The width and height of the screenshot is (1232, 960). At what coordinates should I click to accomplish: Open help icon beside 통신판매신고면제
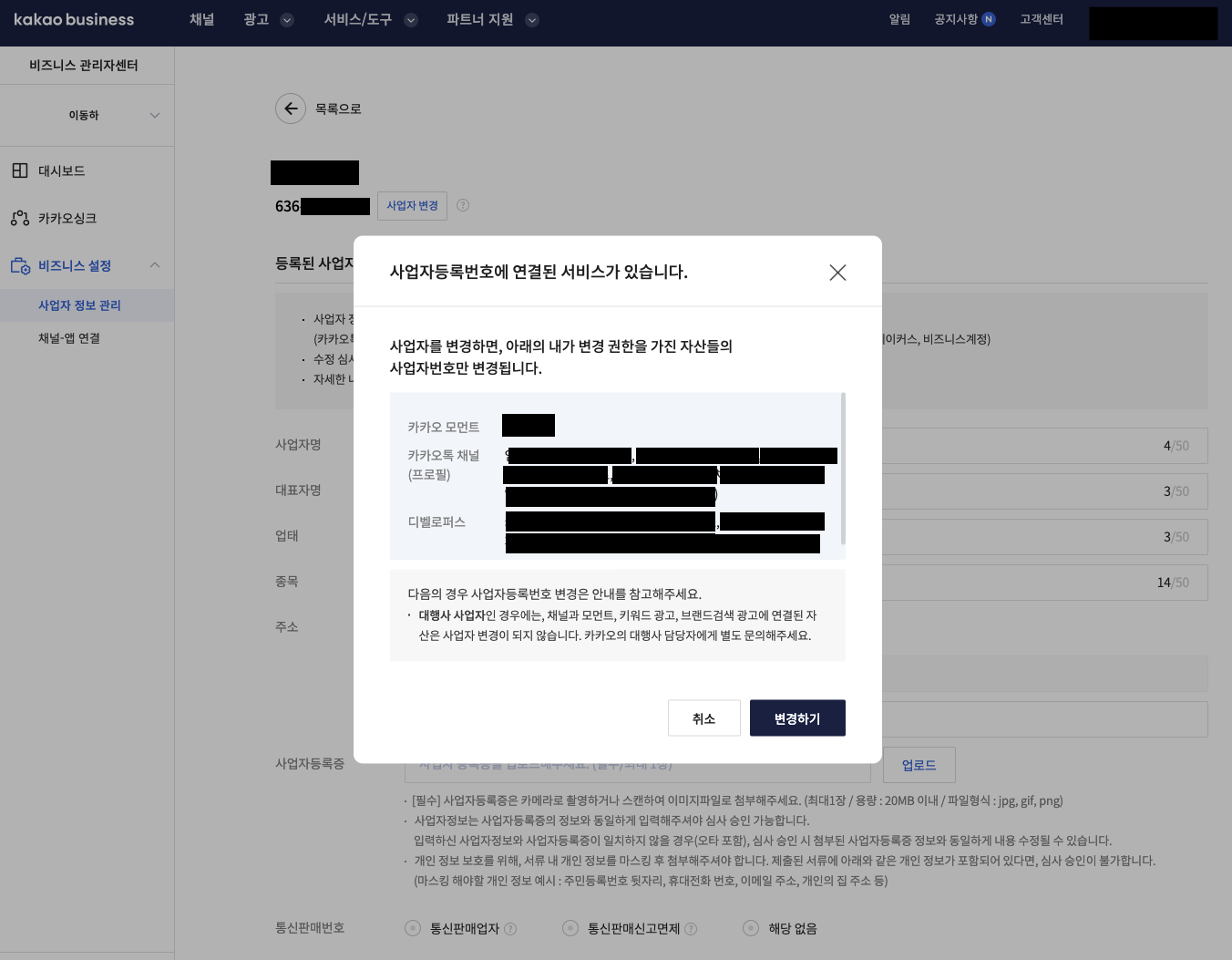pyautogui.click(x=691, y=929)
